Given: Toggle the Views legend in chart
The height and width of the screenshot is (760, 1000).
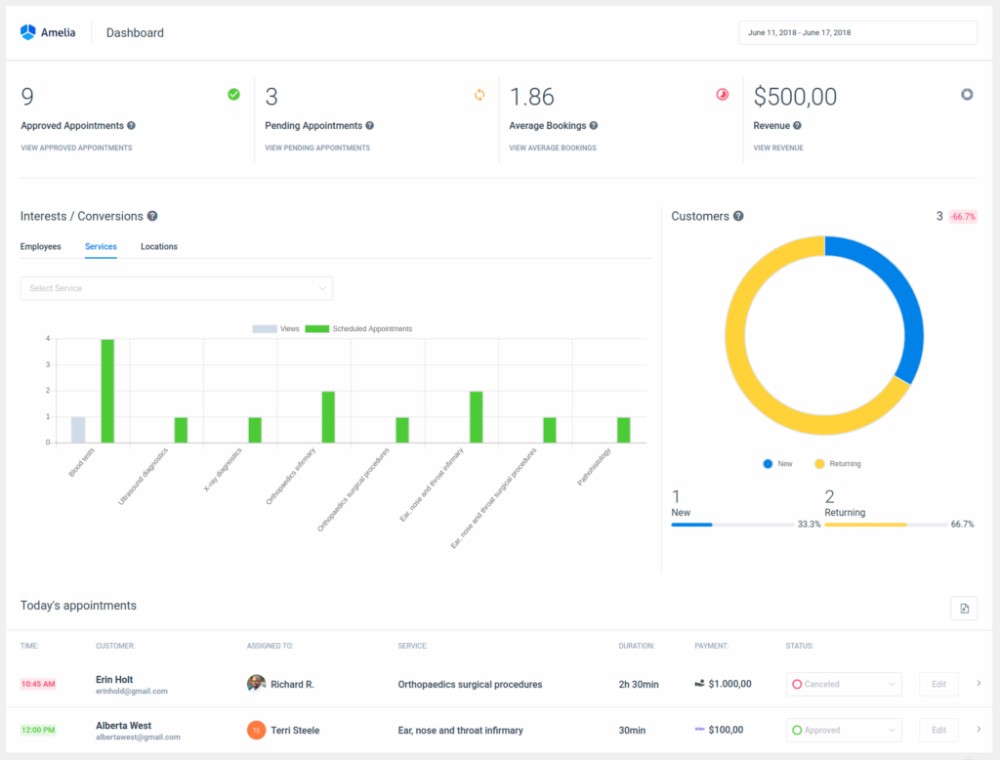Looking at the screenshot, I should pos(276,329).
